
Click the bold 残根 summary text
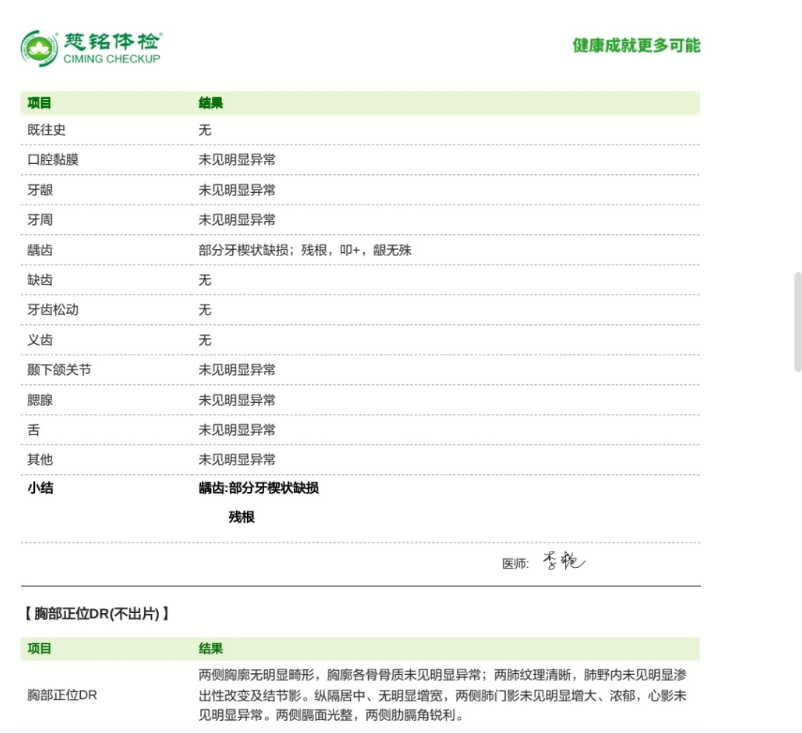point(241,517)
